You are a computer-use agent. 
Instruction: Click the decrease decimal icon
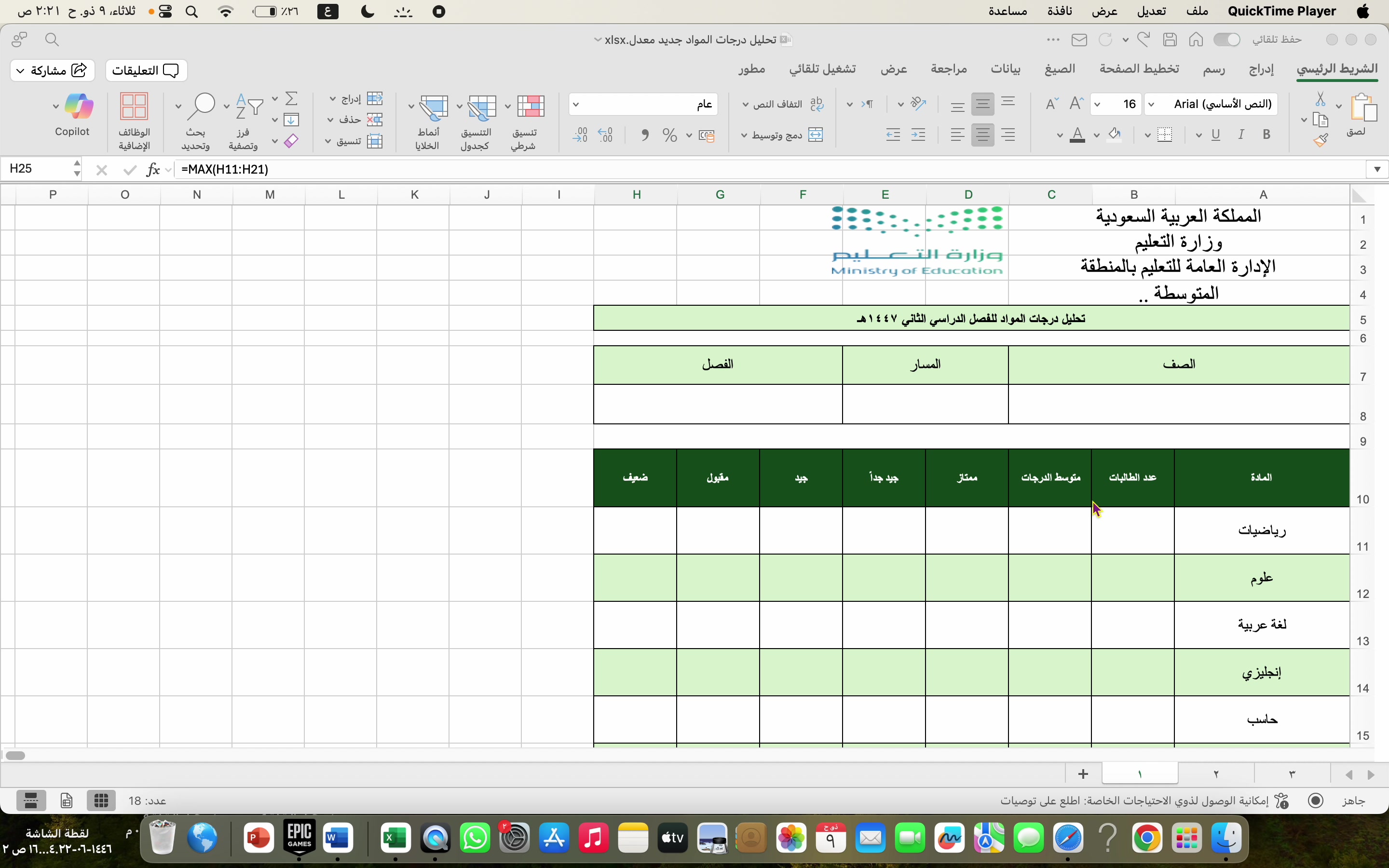coord(580,135)
